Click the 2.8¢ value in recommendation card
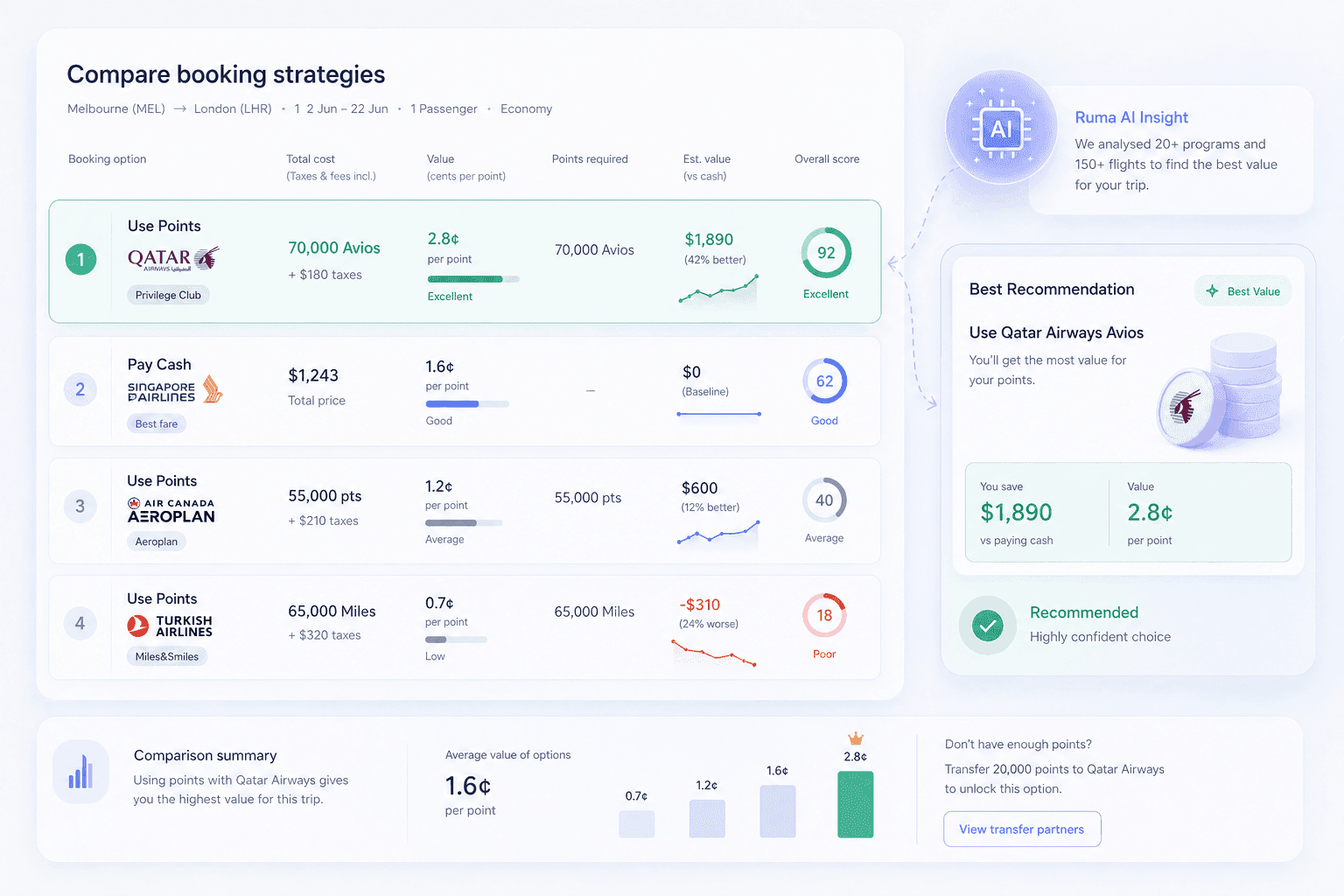The width and height of the screenshot is (1344, 896). click(1150, 512)
